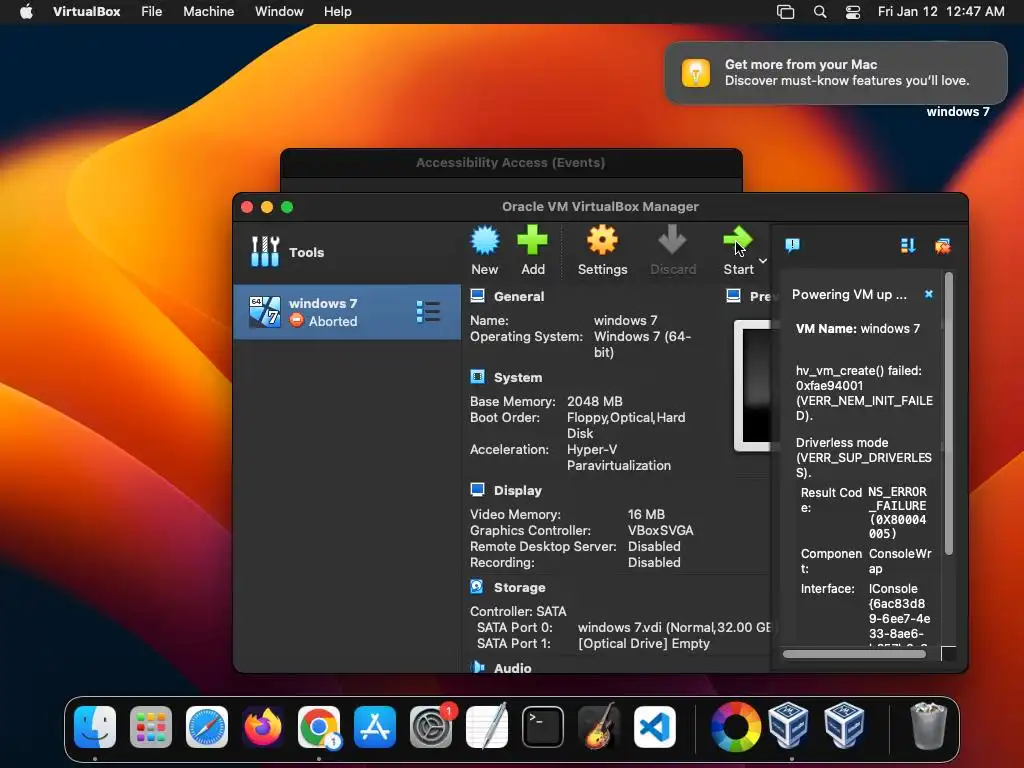Open Google Chrome from the Dock
This screenshot has height=768, width=1024.
(x=319, y=726)
